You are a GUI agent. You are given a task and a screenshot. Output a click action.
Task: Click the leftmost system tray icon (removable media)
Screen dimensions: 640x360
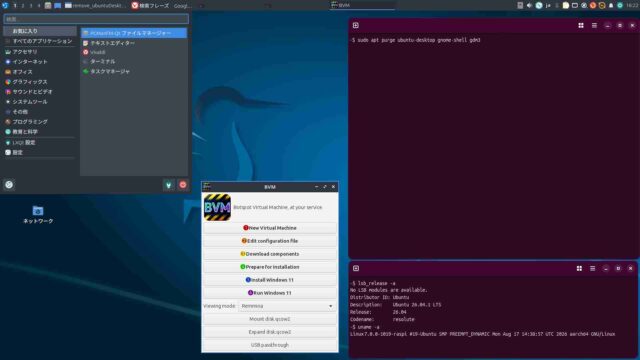point(520,5)
